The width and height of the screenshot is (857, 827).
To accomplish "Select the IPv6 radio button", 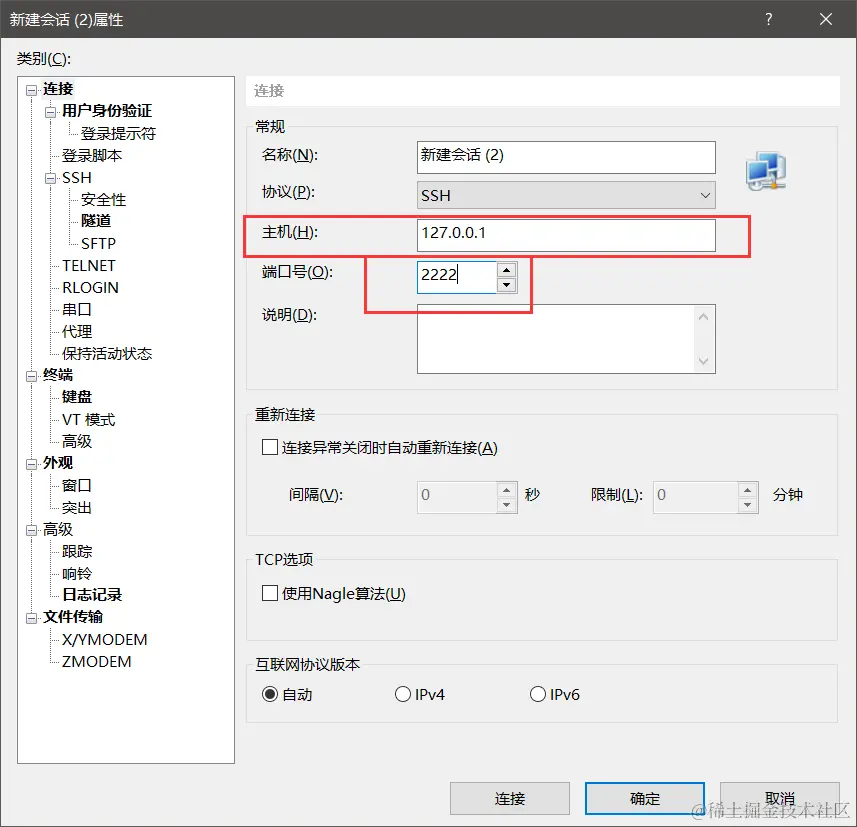I will 538,694.
